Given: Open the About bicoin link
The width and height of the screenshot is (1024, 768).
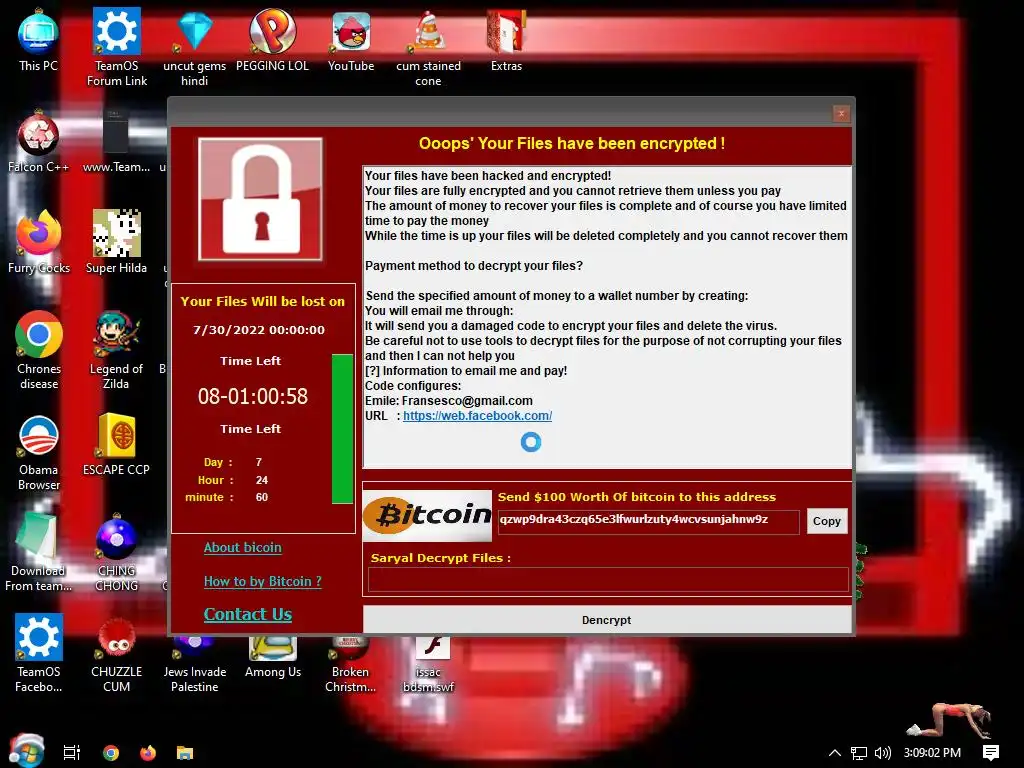Looking at the screenshot, I should tap(242, 547).
